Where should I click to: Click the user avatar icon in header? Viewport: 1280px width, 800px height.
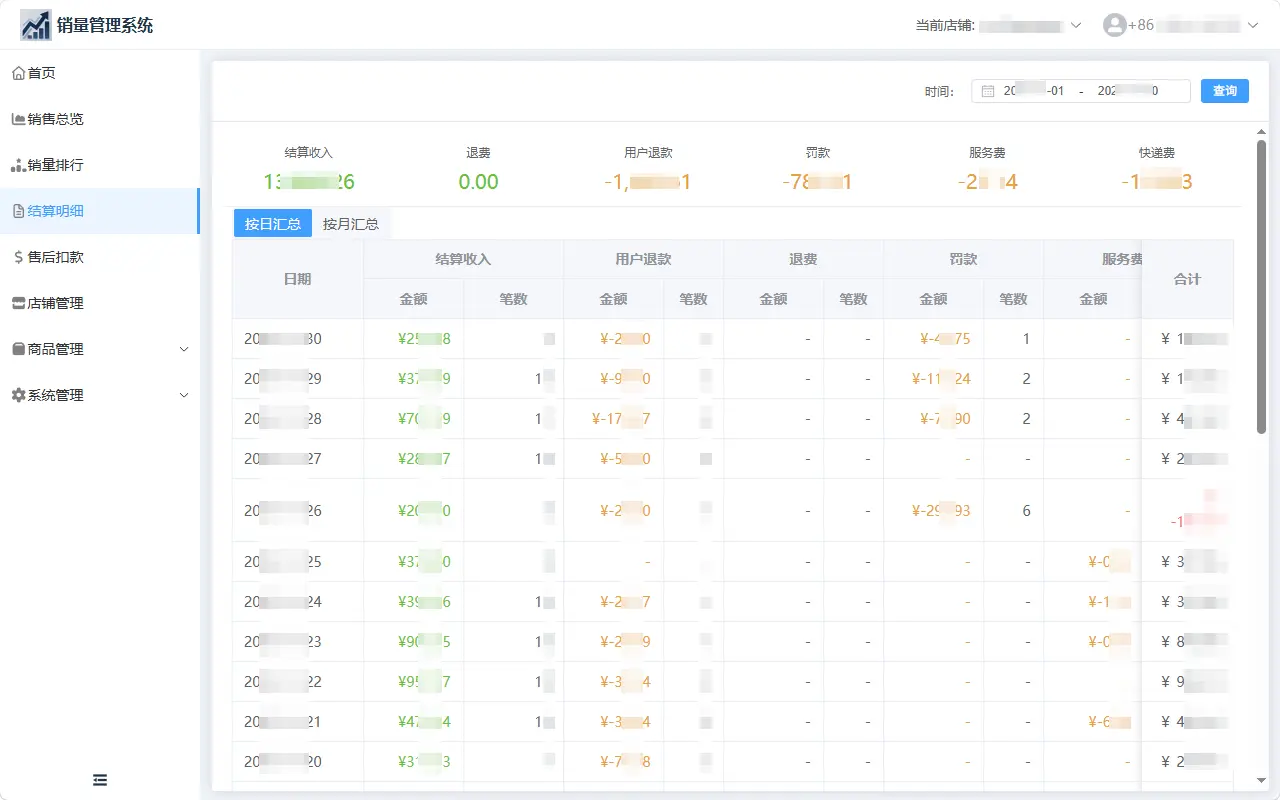coord(1114,25)
